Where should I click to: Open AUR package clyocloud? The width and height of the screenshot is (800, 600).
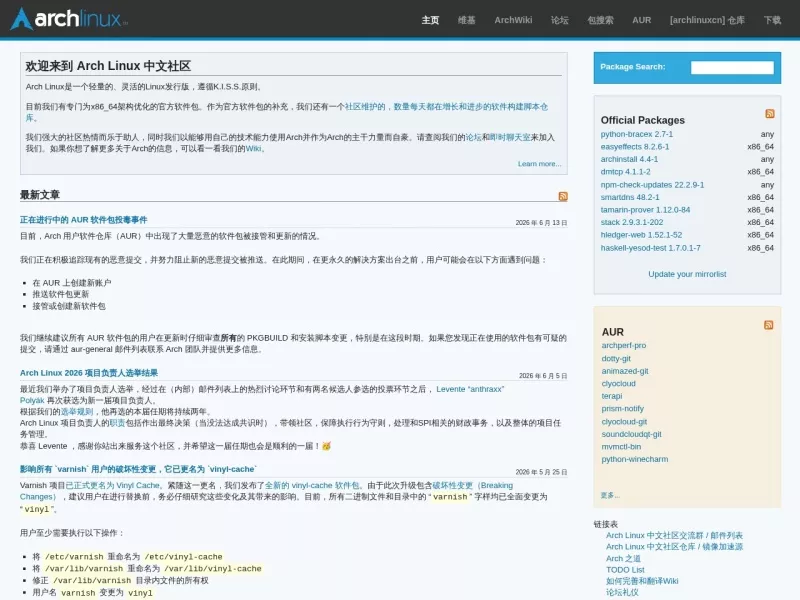pos(618,384)
